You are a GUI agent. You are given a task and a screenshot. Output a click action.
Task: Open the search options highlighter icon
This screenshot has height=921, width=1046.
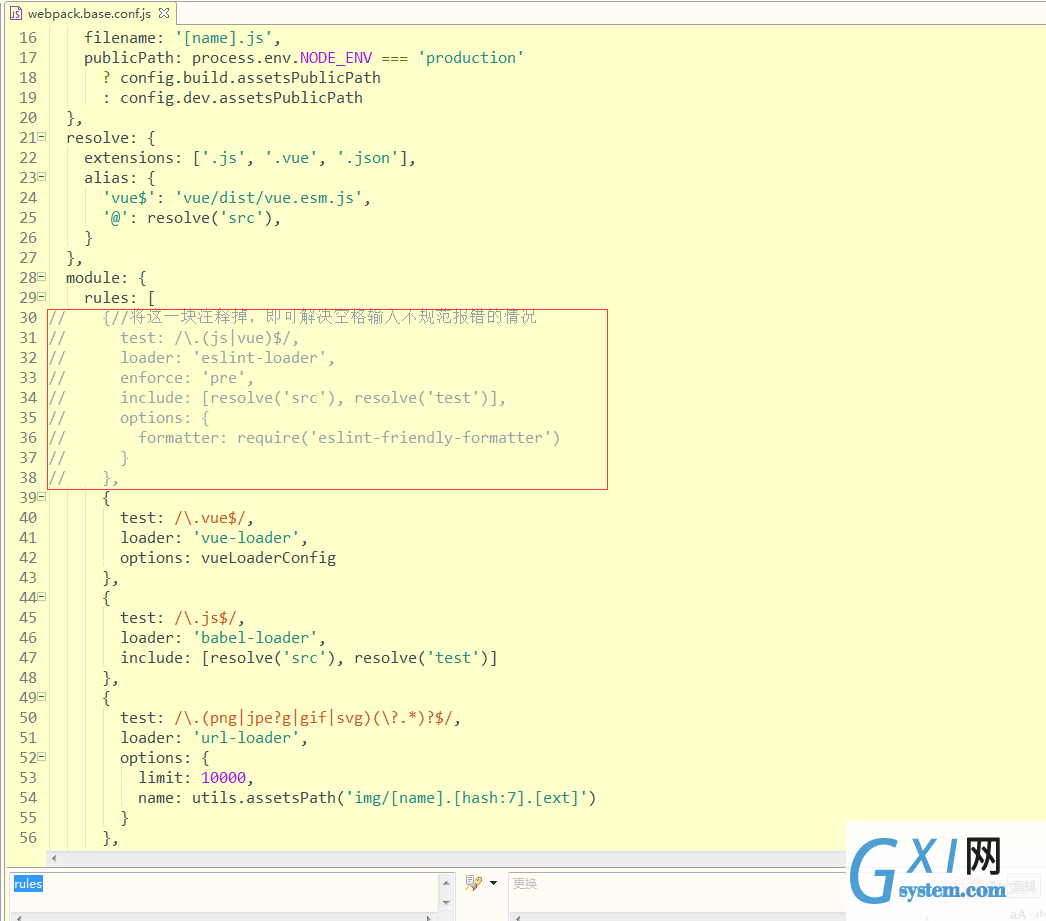(x=474, y=883)
